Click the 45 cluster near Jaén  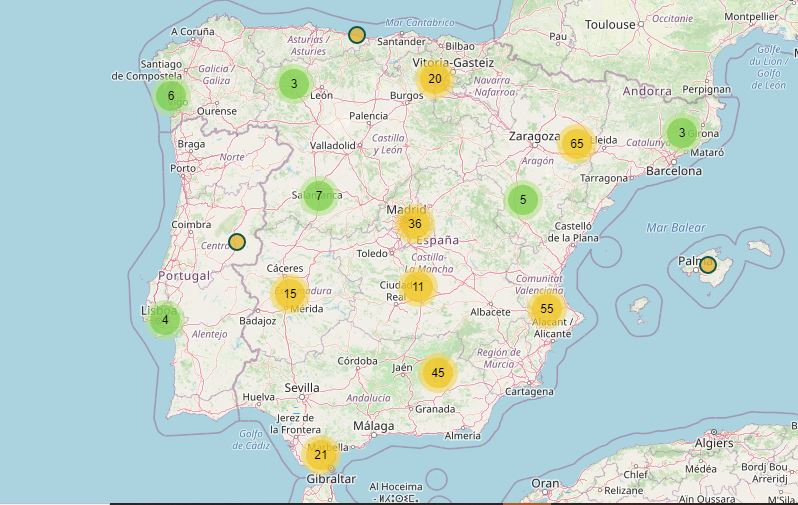pos(437,374)
